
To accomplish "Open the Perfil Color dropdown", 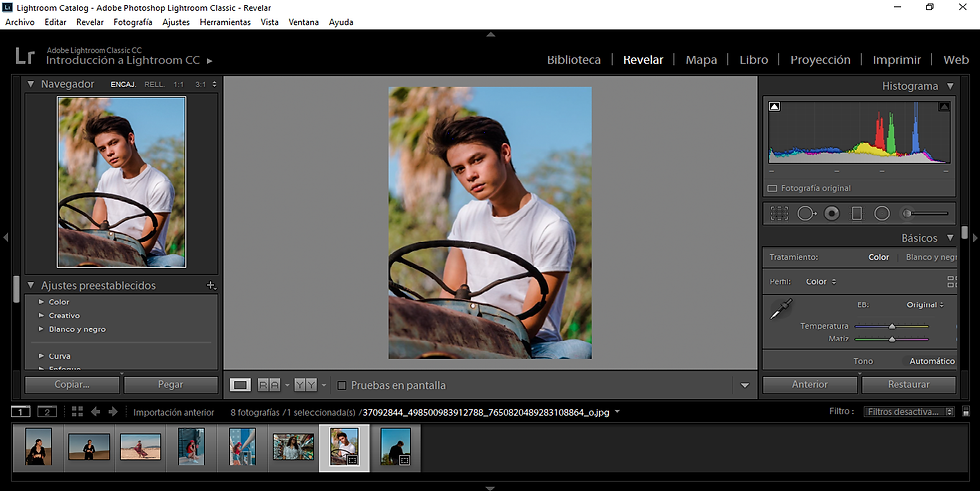I will click(821, 282).
